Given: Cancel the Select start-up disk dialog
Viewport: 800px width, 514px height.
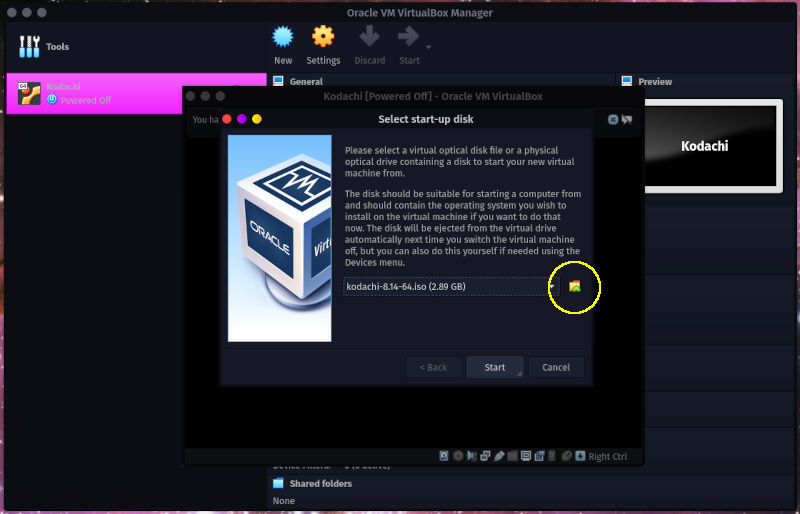Looking at the screenshot, I should point(556,367).
